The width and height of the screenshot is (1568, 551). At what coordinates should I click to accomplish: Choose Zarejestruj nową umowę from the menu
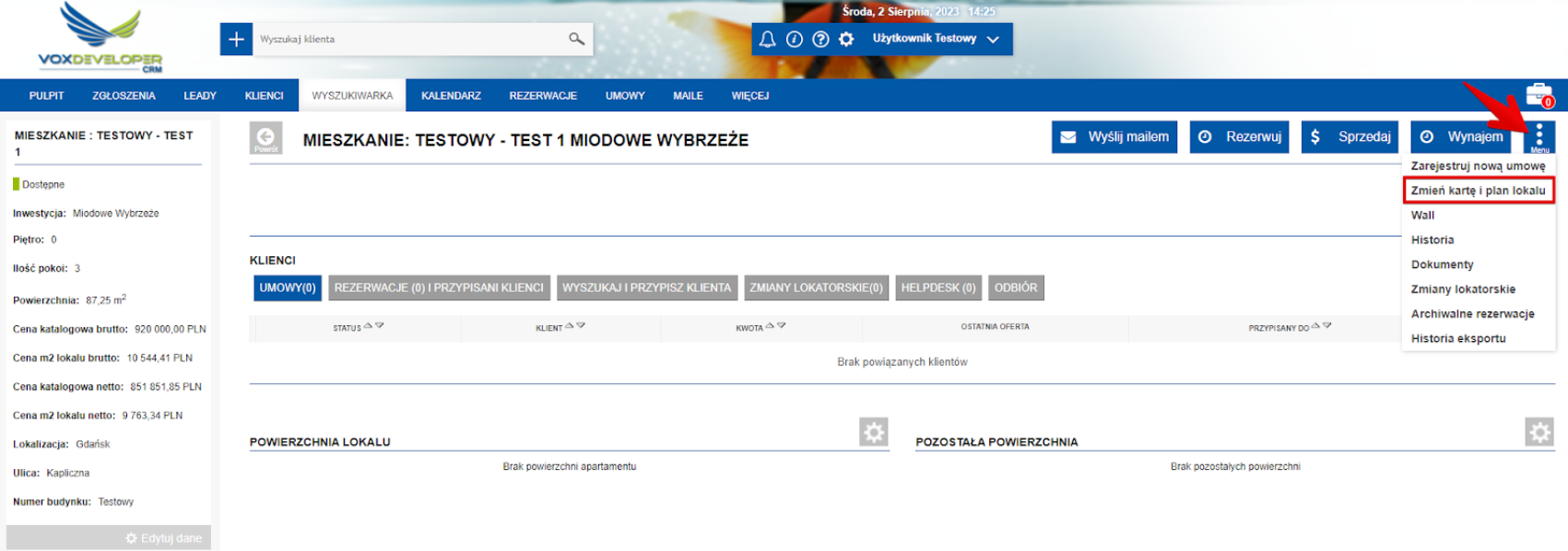coord(1478,166)
